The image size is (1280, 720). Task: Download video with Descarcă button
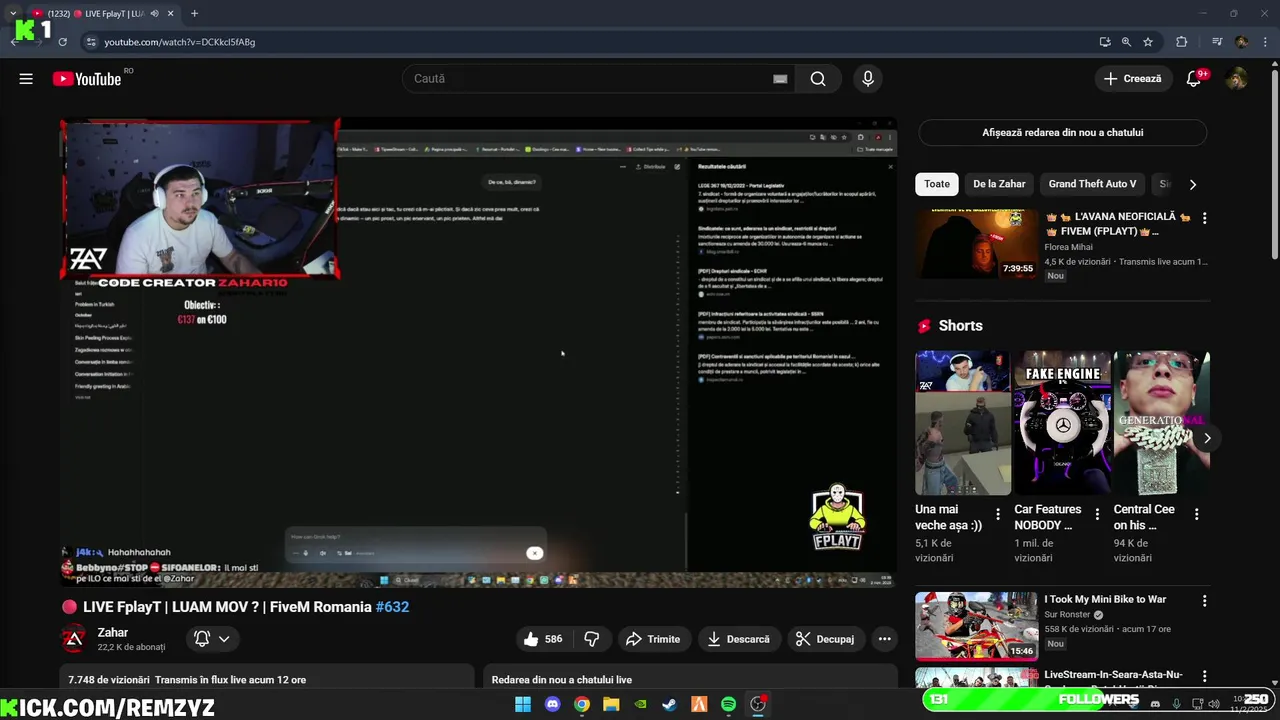point(738,639)
